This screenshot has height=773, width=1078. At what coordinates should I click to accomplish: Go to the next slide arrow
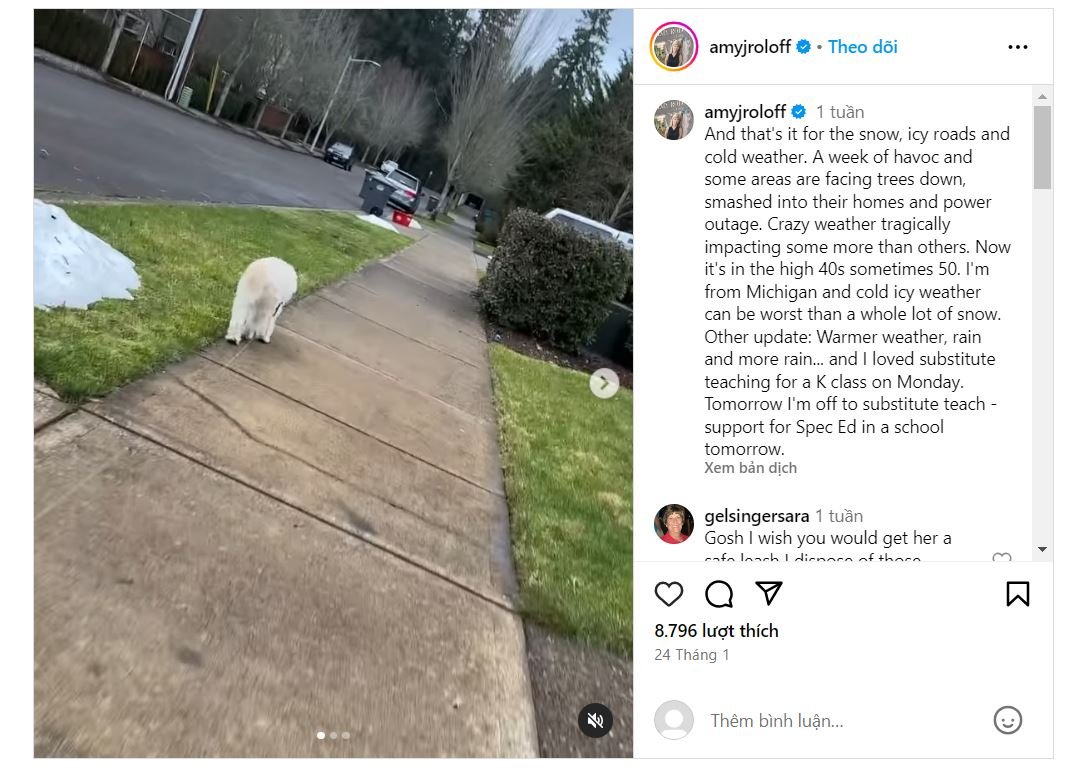click(604, 383)
